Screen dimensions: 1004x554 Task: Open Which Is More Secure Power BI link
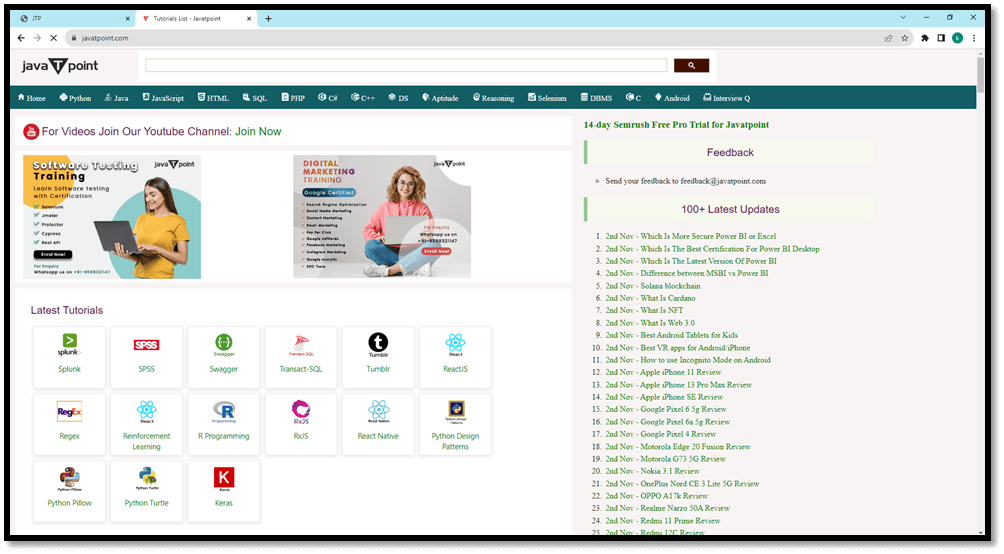pyautogui.click(x=690, y=236)
